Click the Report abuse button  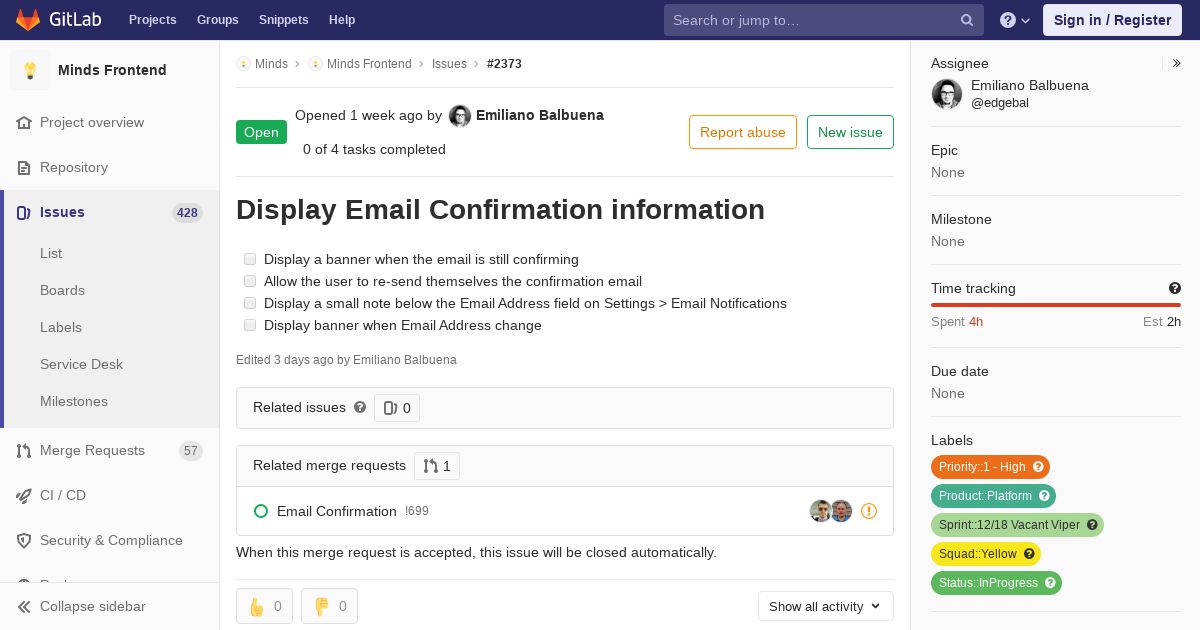point(743,132)
